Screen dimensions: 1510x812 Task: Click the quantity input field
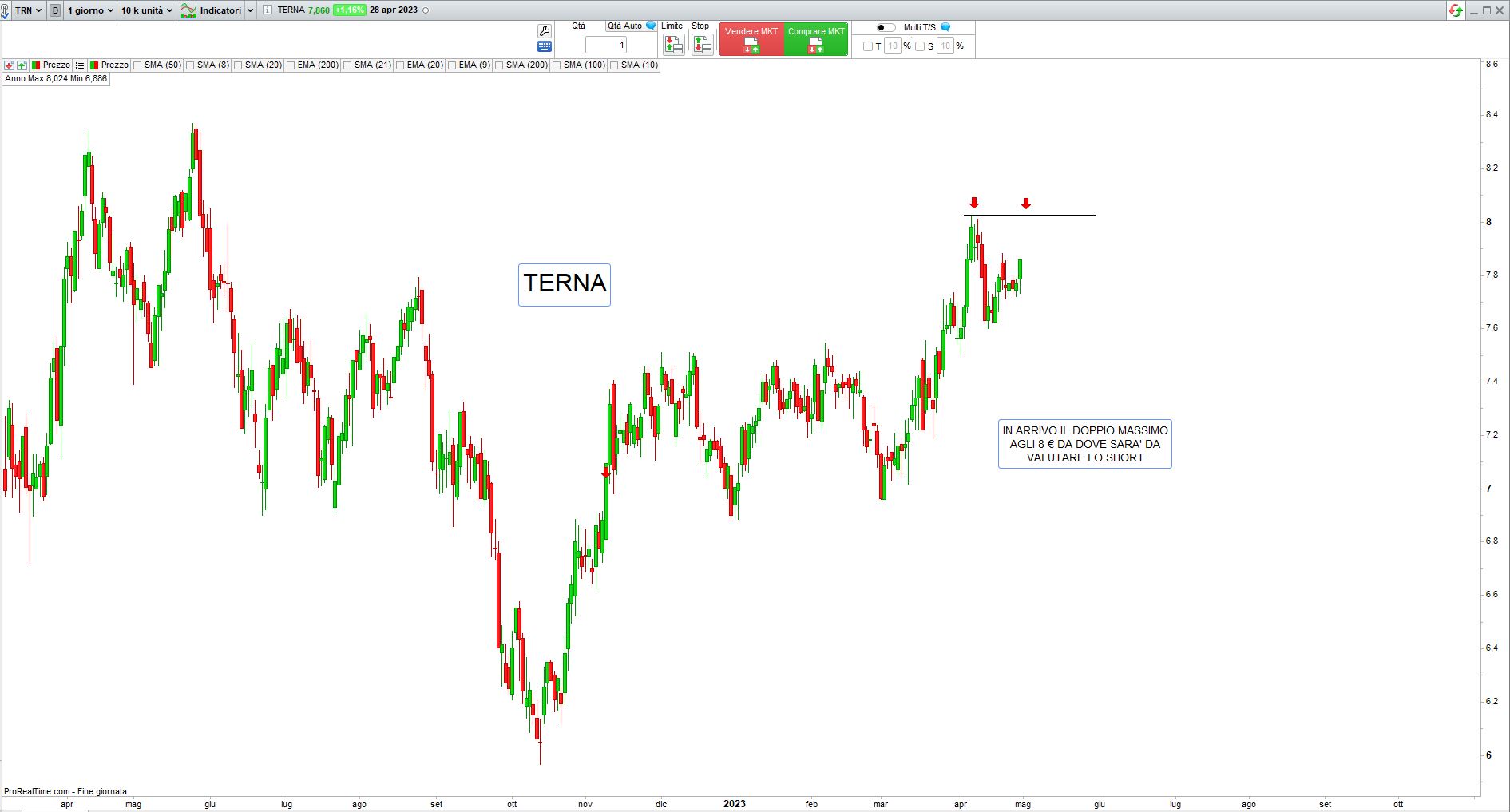pyautogui.click(x=606, y=46)
